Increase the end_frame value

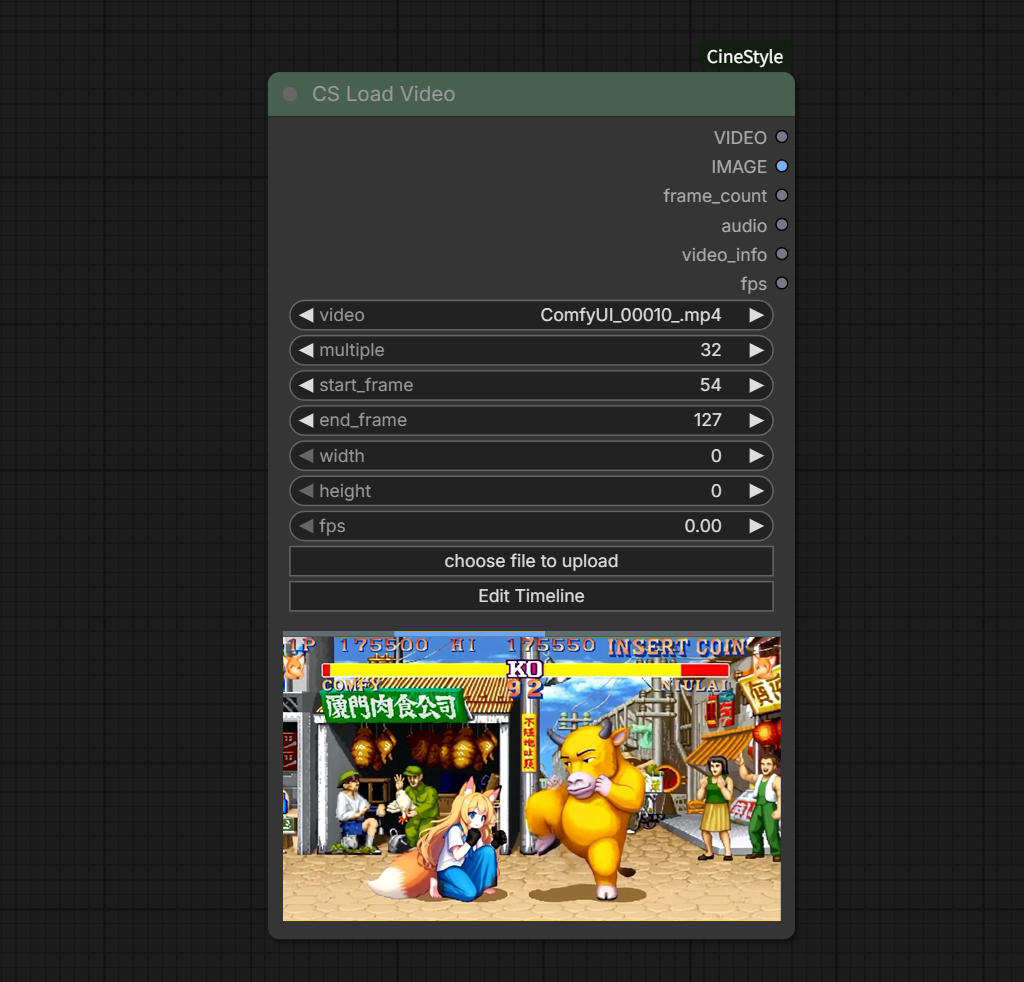(x=756, y=420)
